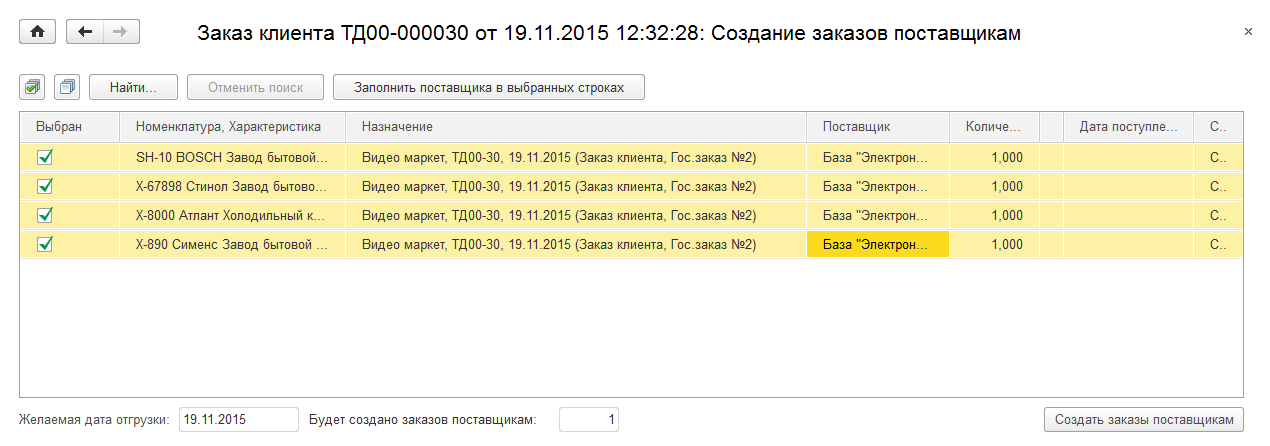
Task: Click the Дата поступления column header
Action: pyautogui.click(x=1128, y=127)
